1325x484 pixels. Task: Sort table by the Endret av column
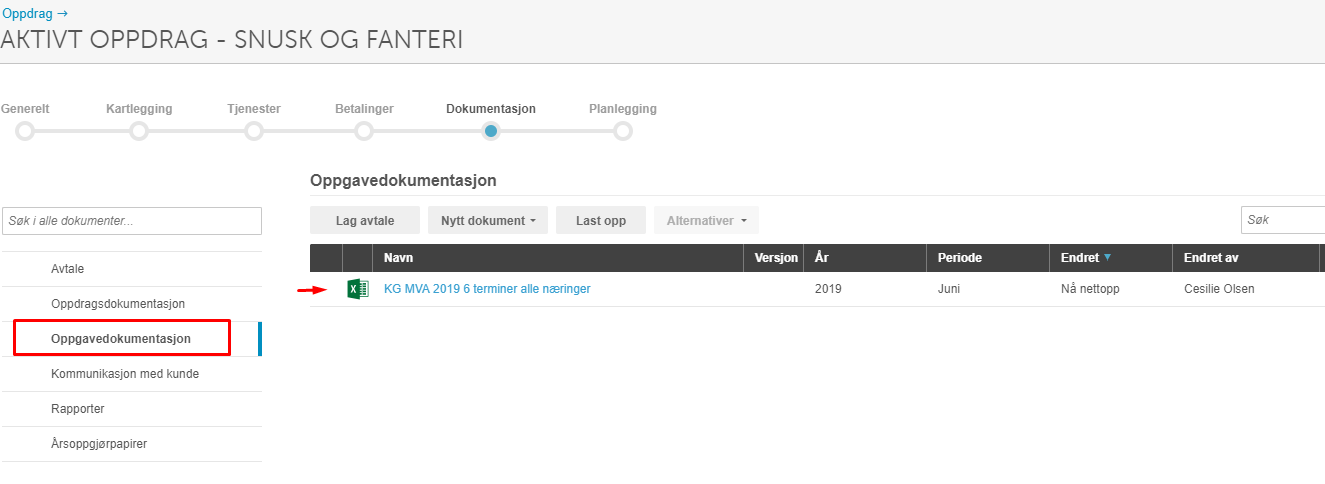[1246, 258]
